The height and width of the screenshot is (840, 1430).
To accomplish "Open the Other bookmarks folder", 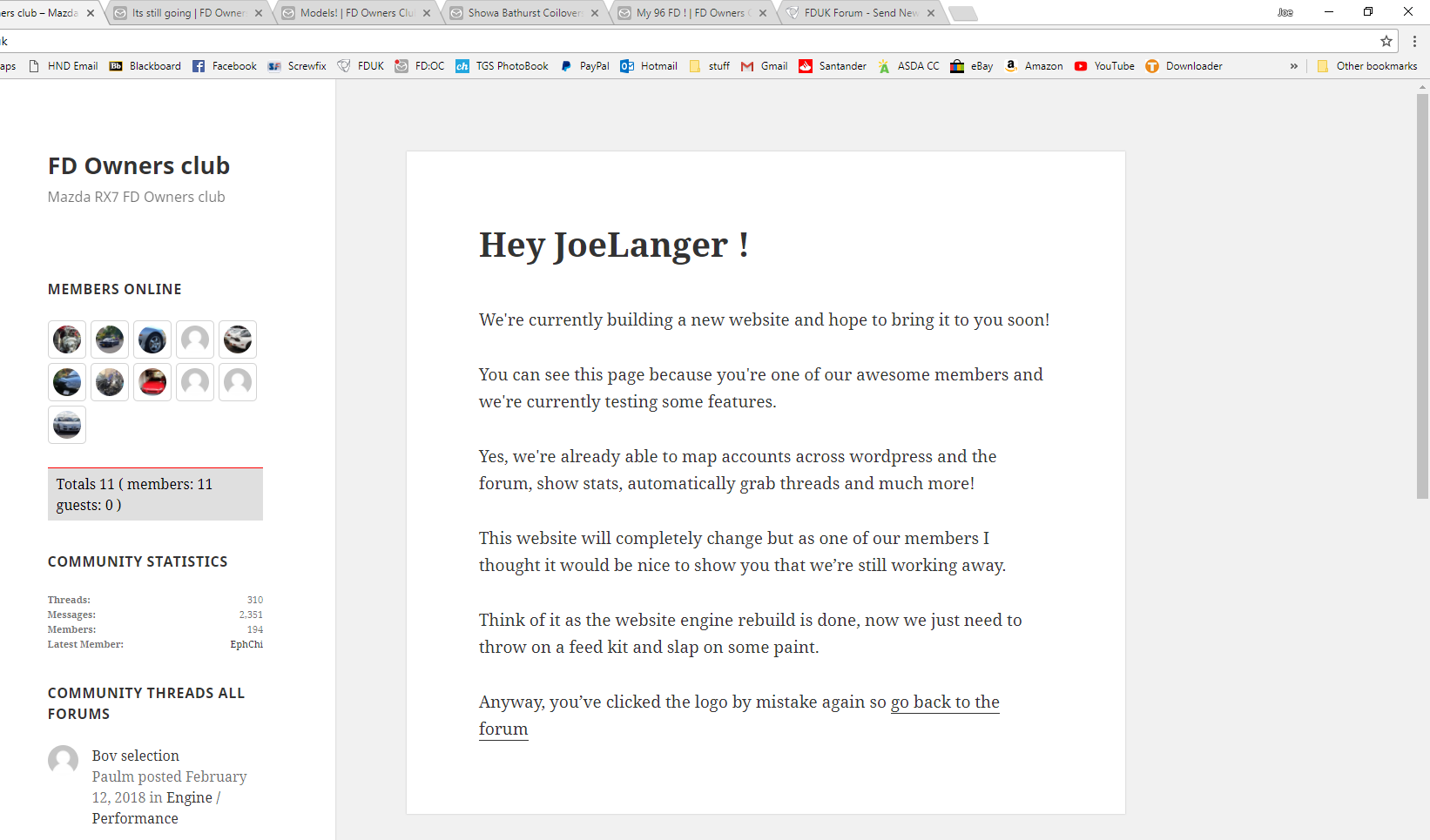I will tap(1367, 66).
